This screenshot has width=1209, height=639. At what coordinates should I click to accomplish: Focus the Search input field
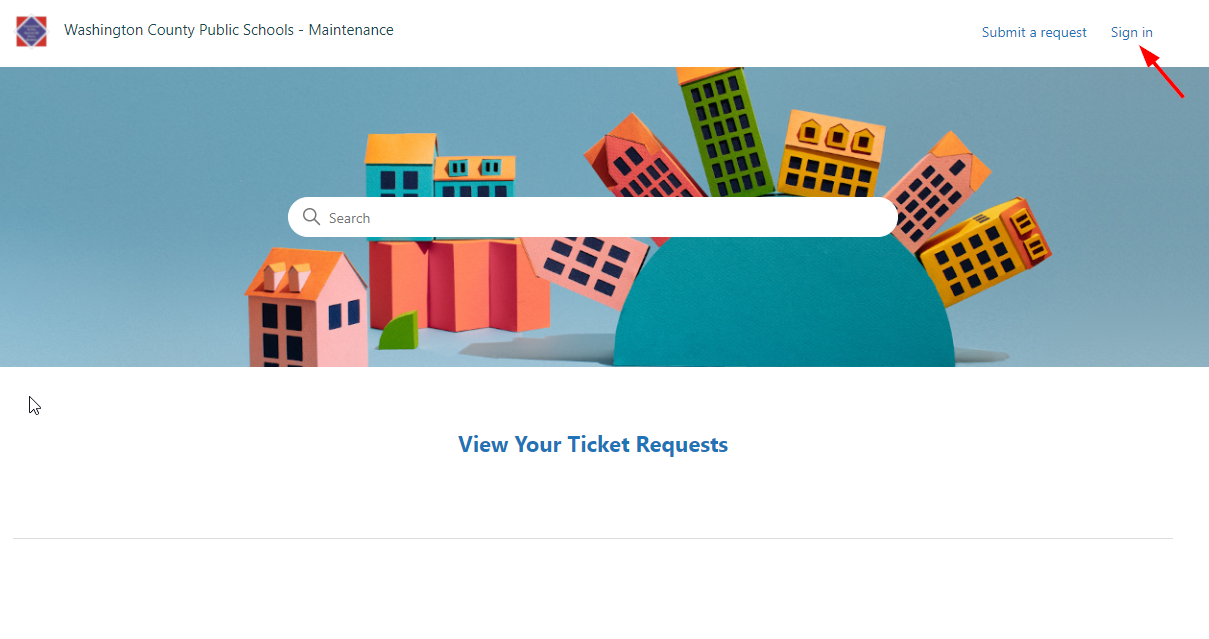click(x=593, y=217)
